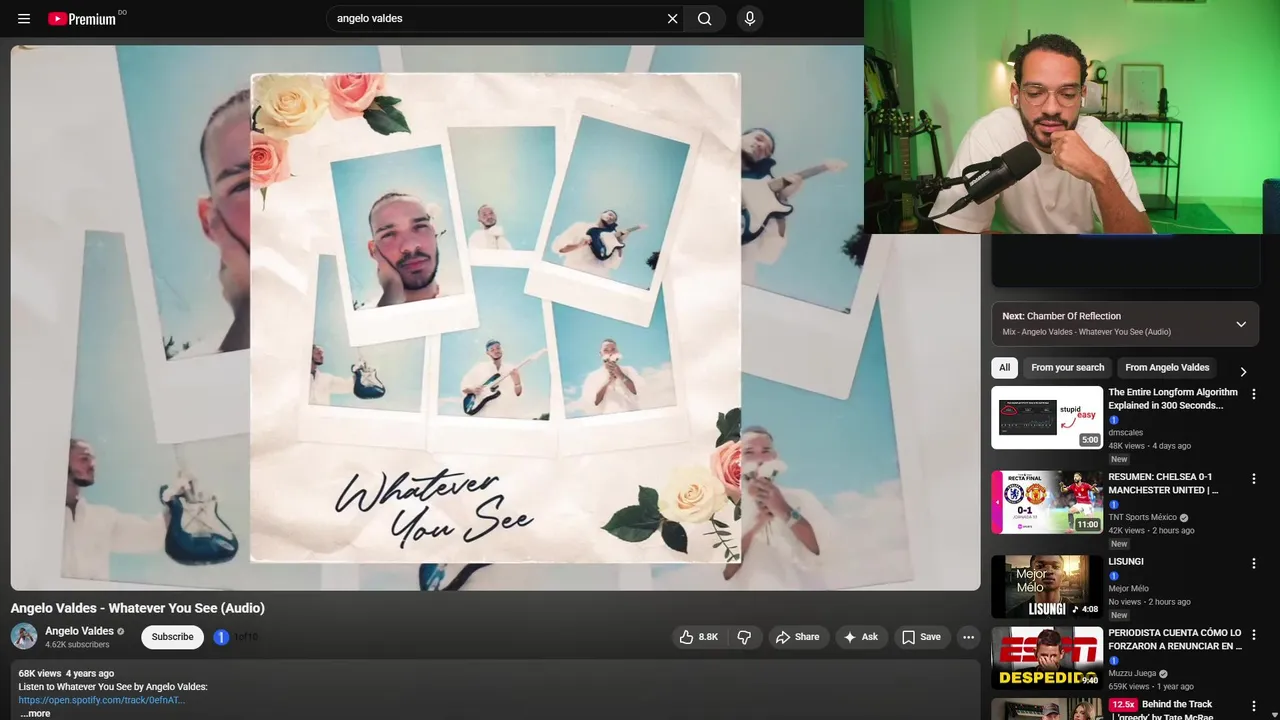
Task: Save video to a playlist
Action: point(921,637)
